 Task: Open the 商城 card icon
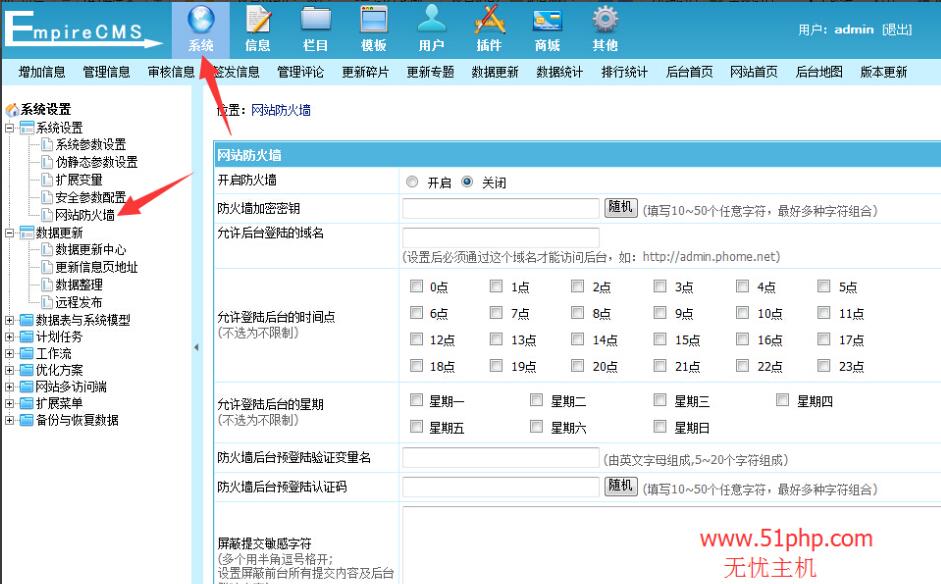point(547,27)
